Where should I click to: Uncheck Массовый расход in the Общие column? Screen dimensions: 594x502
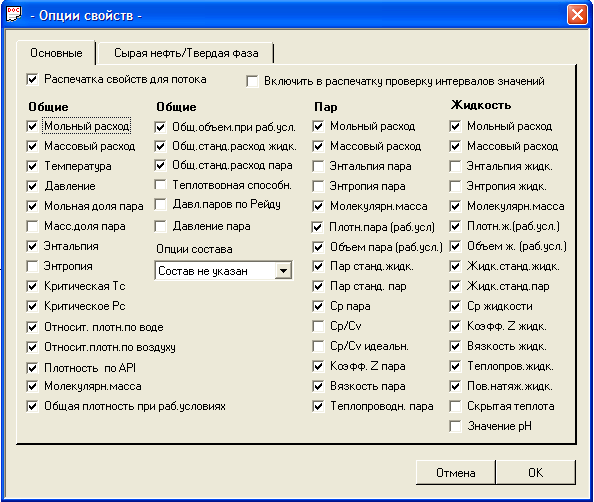pyautogui.click(x=33, y=146)
